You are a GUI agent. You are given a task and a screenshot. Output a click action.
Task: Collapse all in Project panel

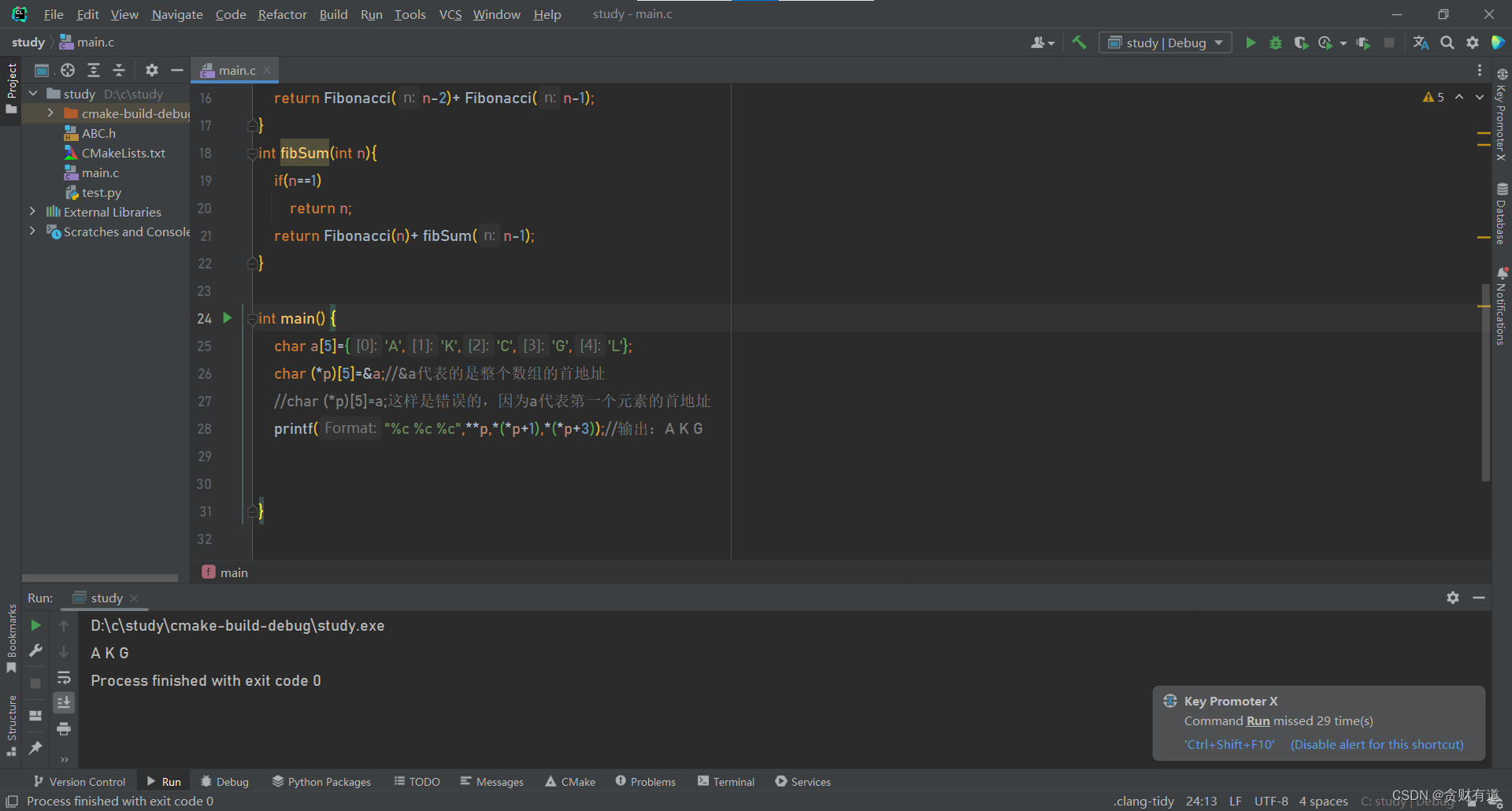click(119, 70)
